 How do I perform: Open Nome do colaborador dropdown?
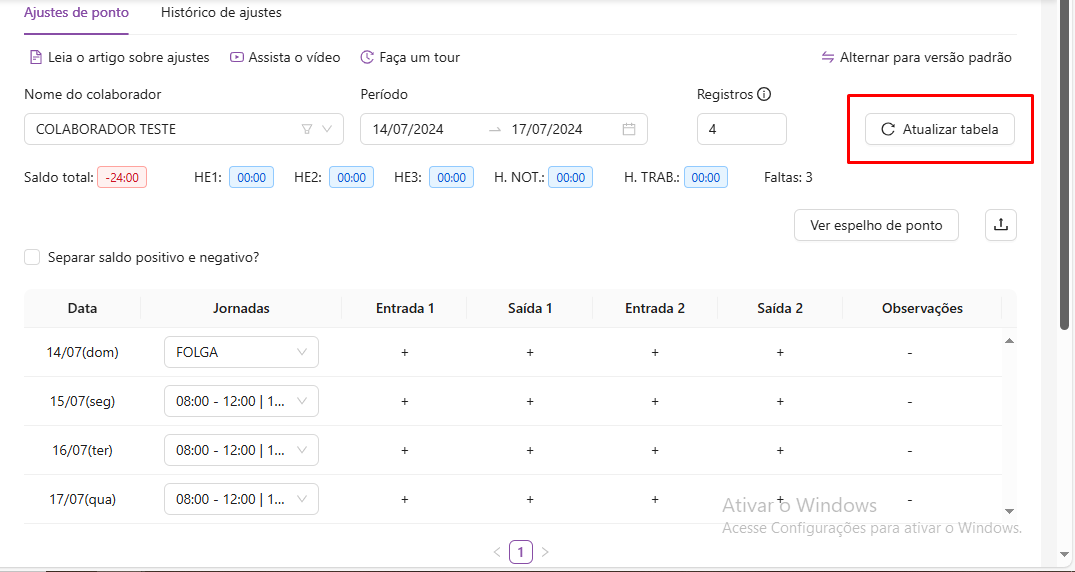tap(170, 129)
